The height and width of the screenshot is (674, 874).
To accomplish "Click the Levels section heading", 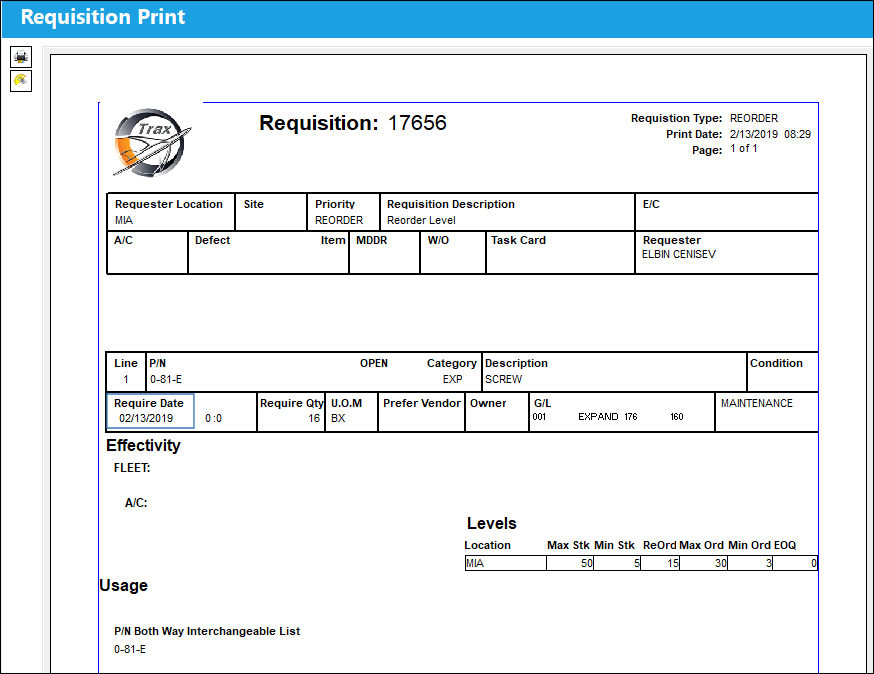I will pos(492,523).
